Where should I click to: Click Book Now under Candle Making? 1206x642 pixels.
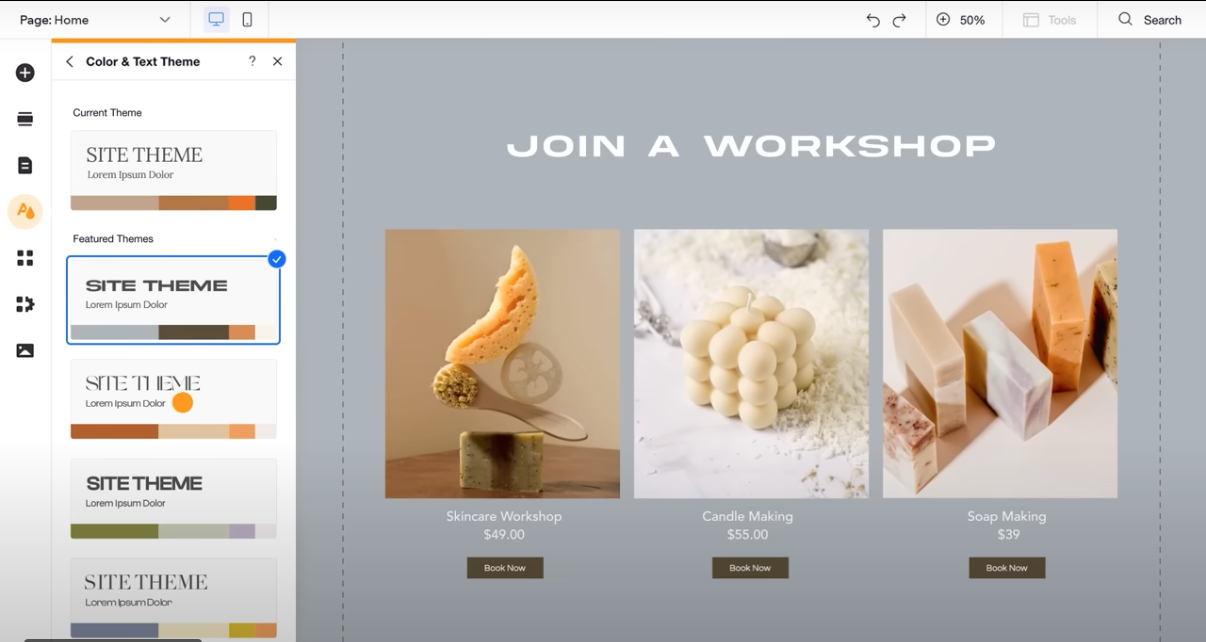pyautogui.click(x=750, y=567)
